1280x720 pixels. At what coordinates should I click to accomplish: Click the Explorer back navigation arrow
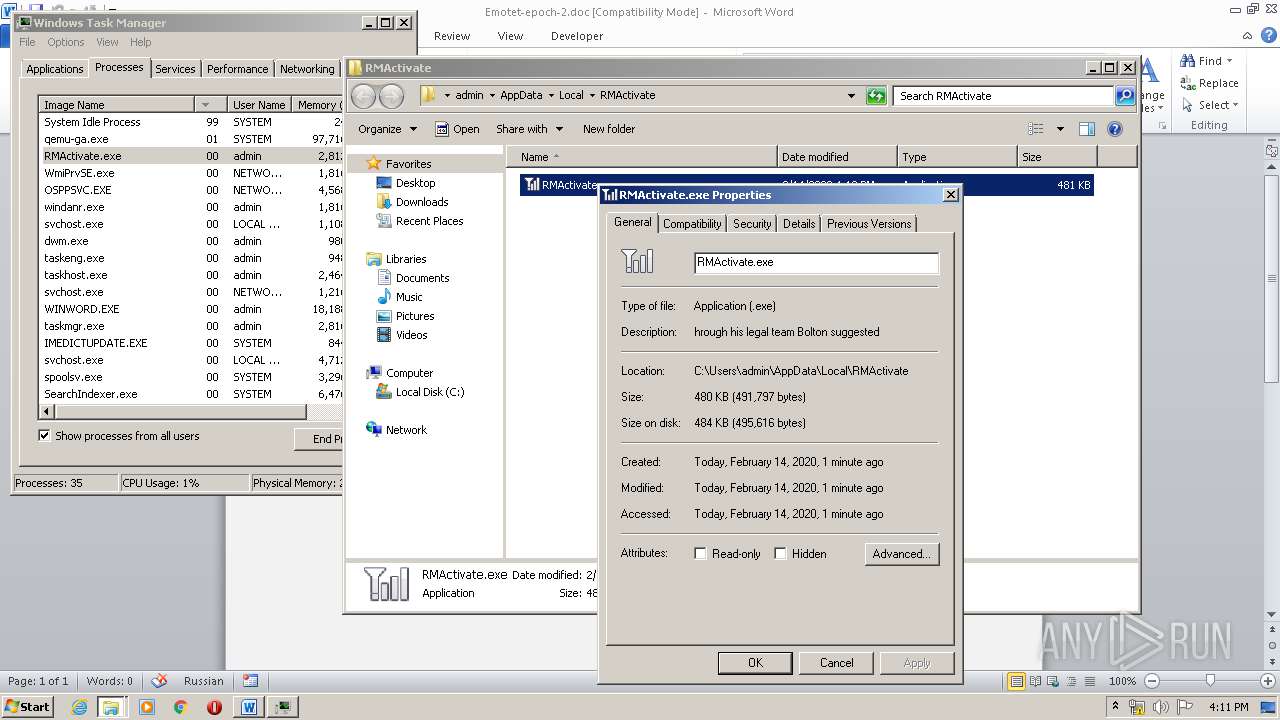[x=363, y=96]
